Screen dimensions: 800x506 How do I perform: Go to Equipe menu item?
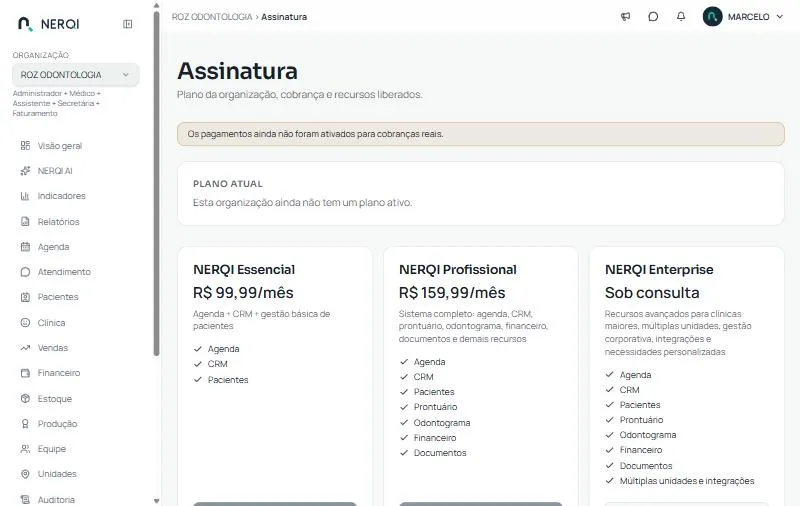tap(52, 449)
